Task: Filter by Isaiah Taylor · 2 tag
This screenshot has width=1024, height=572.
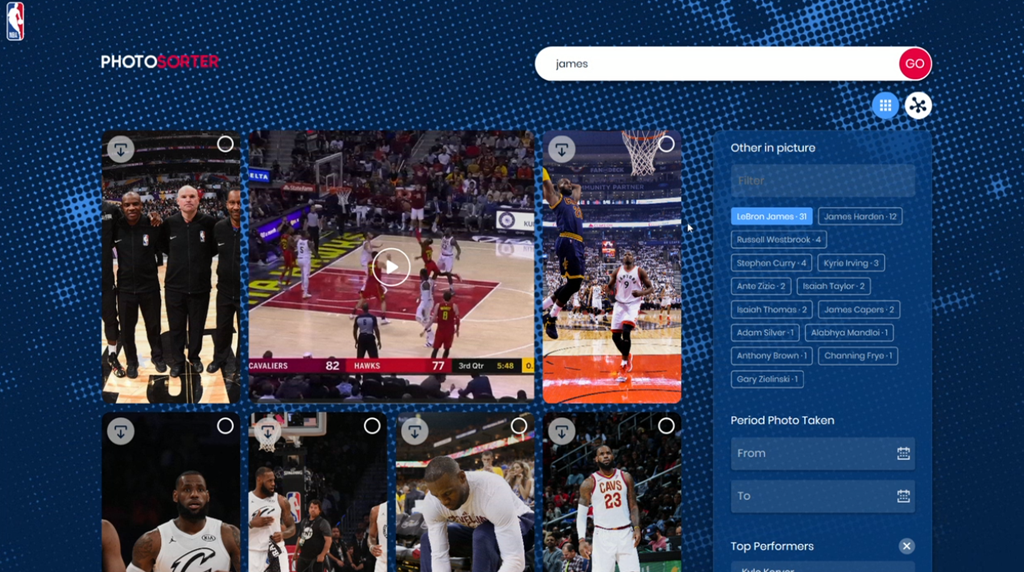Action: (x=833, y=286)
